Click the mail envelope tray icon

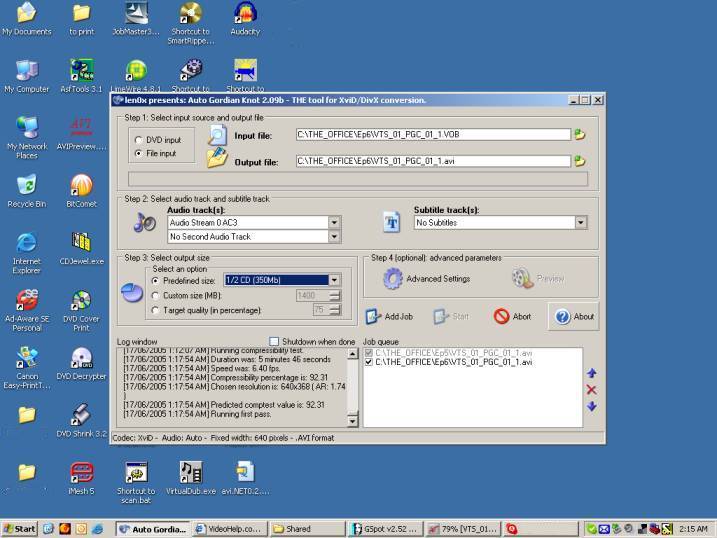(604, 529)
